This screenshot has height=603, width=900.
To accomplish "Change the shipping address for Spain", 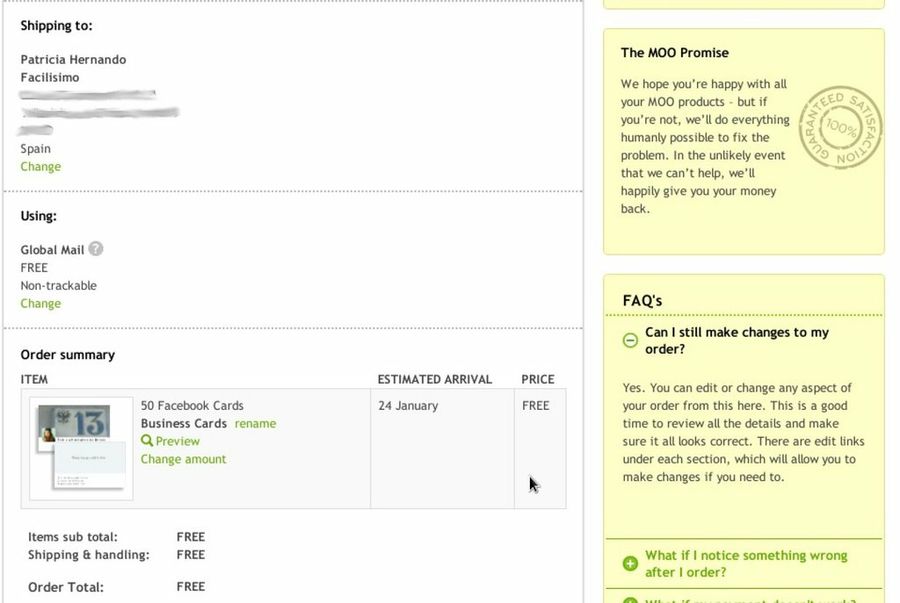I will click(40, 167).
